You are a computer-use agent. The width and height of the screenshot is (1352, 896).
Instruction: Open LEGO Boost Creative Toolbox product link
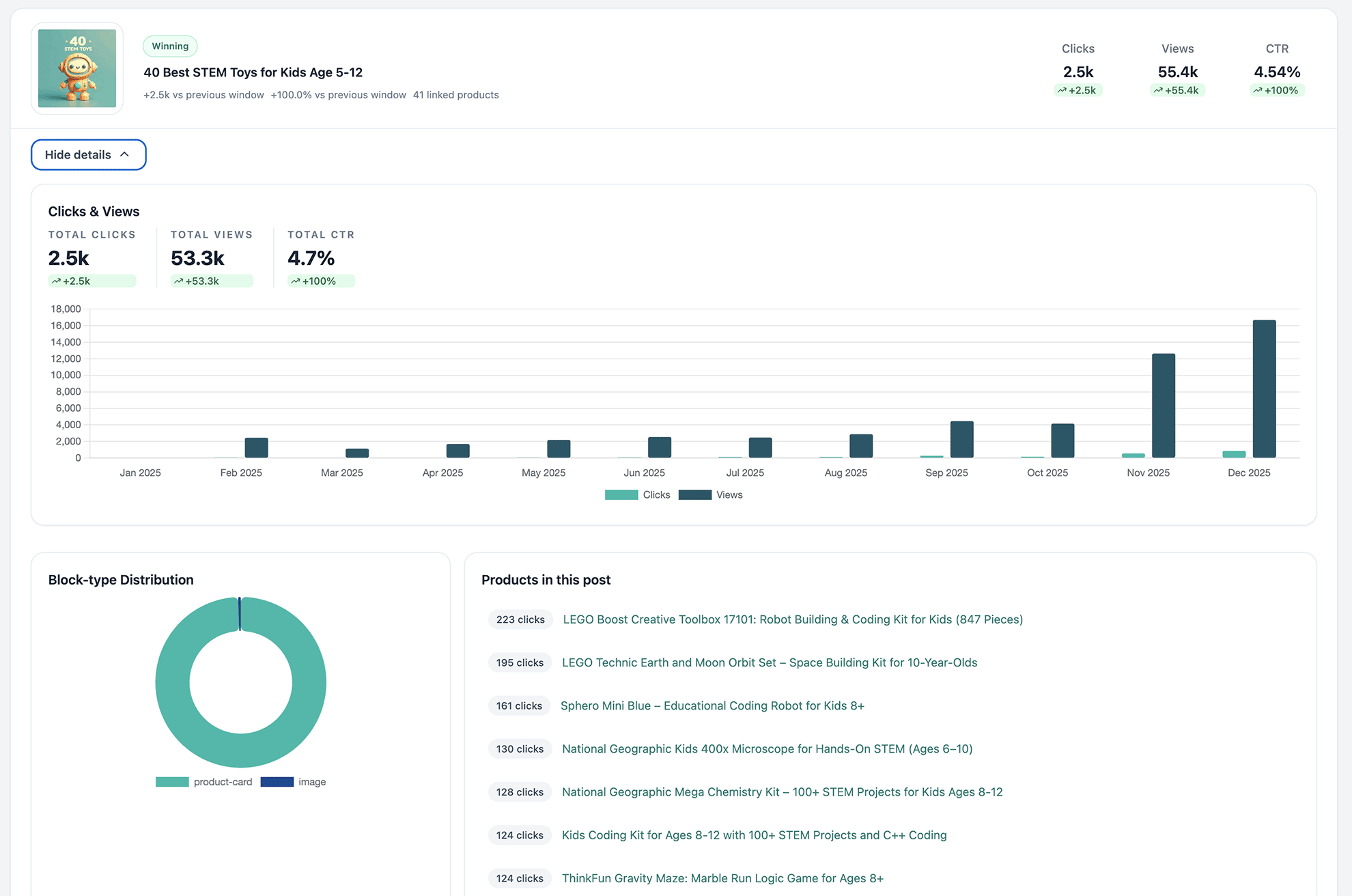click(792, 619)
